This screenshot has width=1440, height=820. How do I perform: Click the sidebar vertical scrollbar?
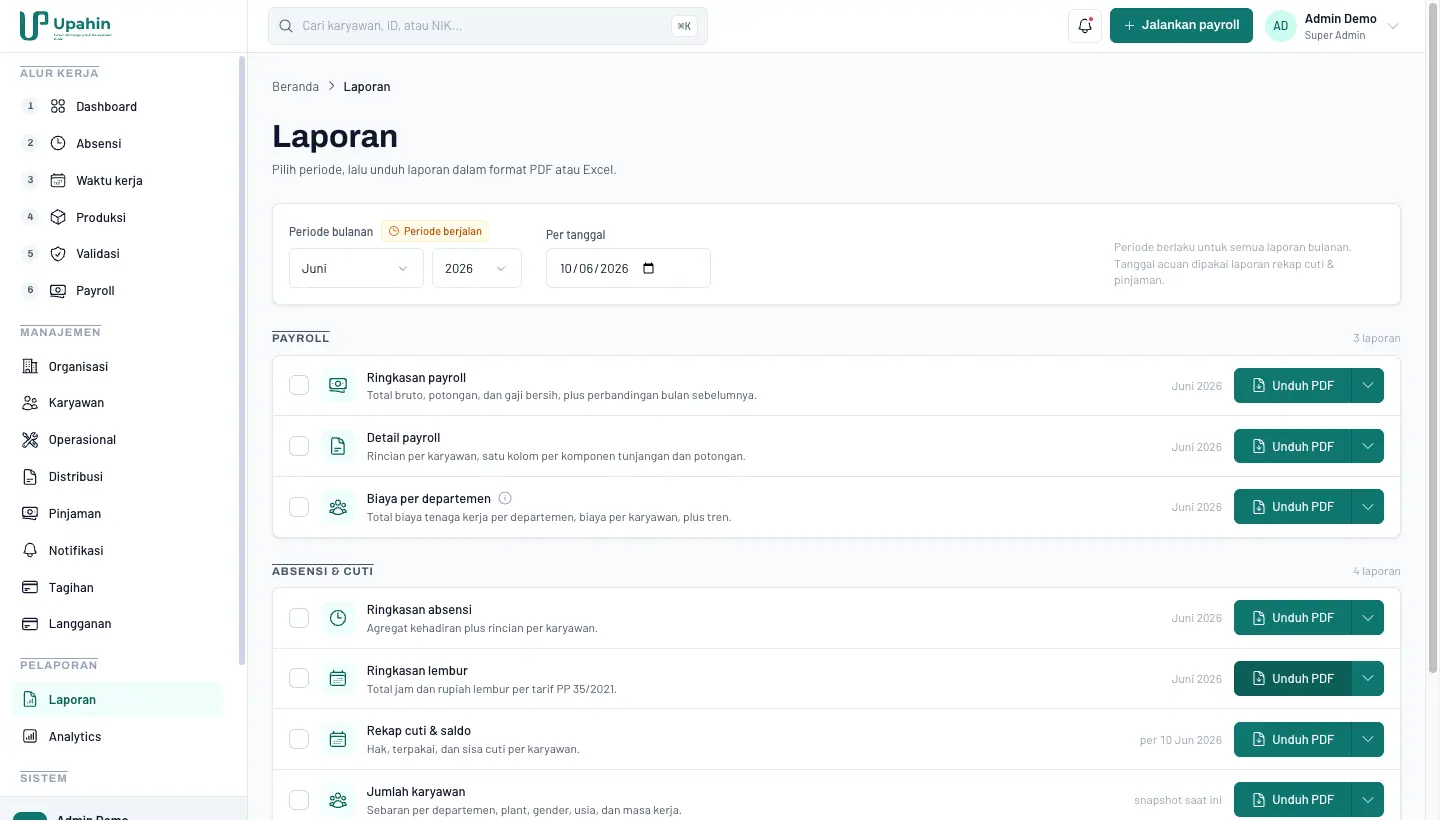241,360
